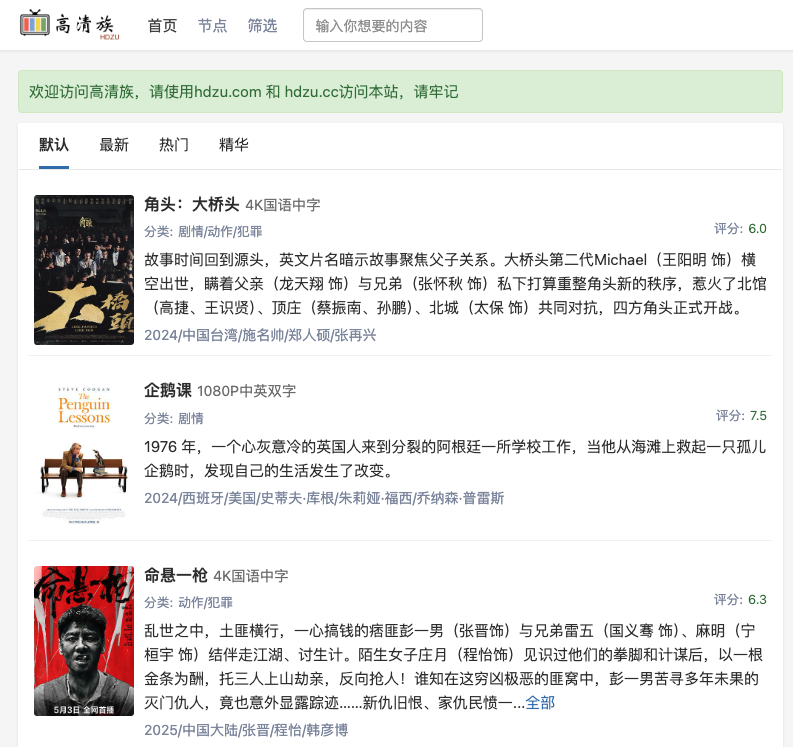The width and height of the screenshot is (793, 747).
Task: Open the Penguin Lessons poster thumbnail
Action: [84, 449]
